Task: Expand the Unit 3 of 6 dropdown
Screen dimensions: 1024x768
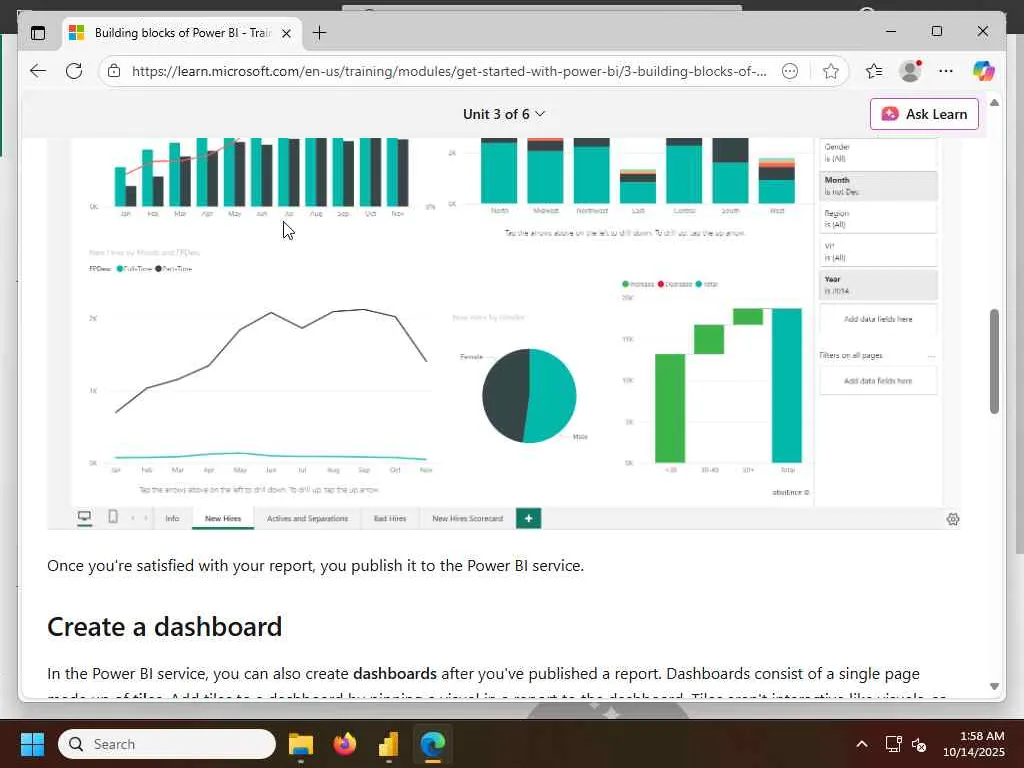Action: tap(504, 114)
